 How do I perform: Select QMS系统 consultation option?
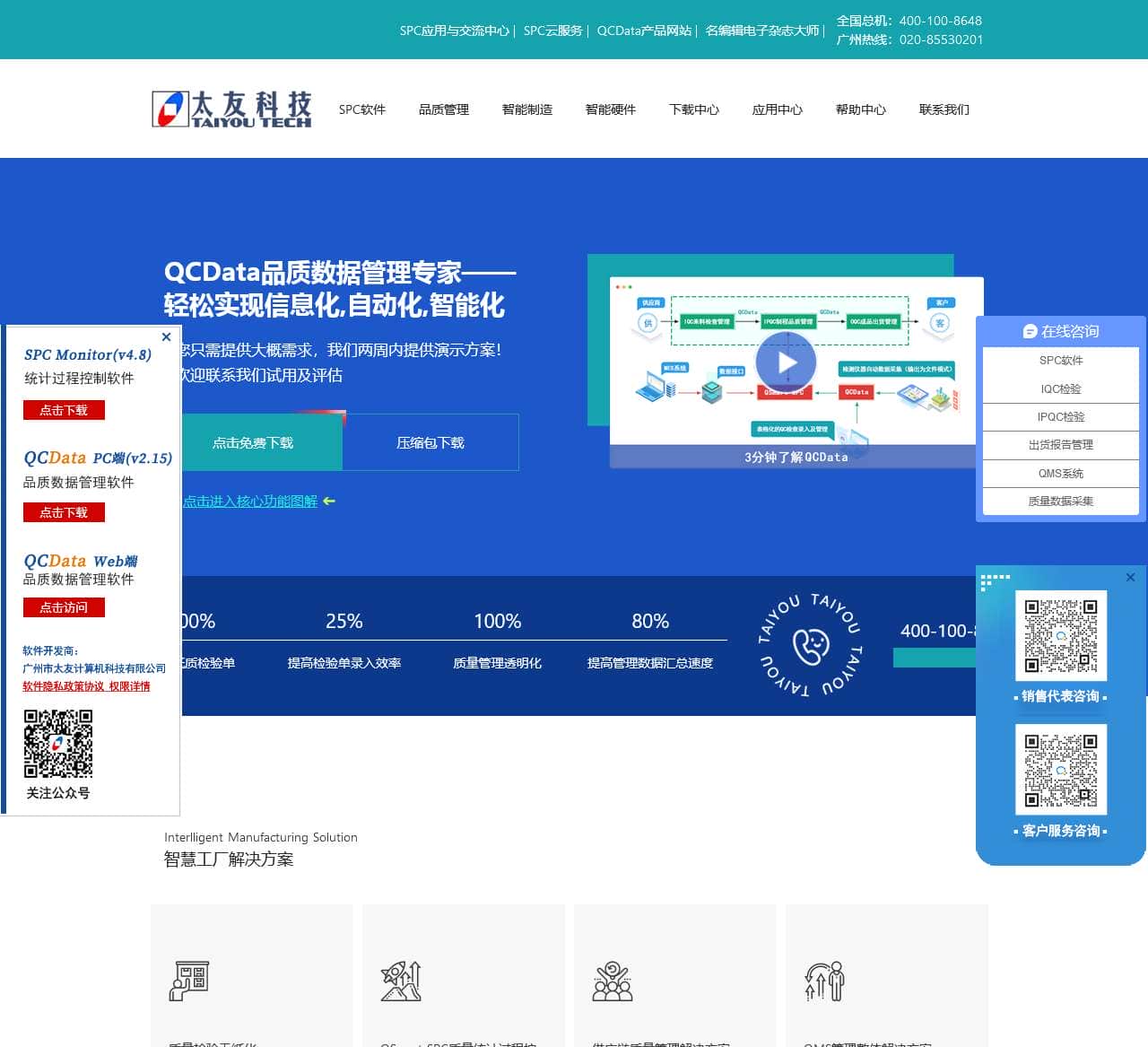click(x=1061, y=474)
